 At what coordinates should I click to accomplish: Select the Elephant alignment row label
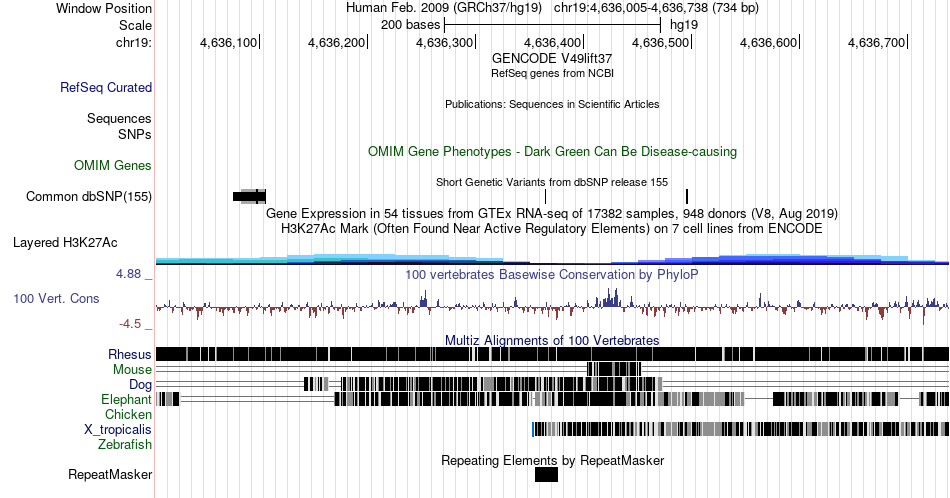pos(127,399)
